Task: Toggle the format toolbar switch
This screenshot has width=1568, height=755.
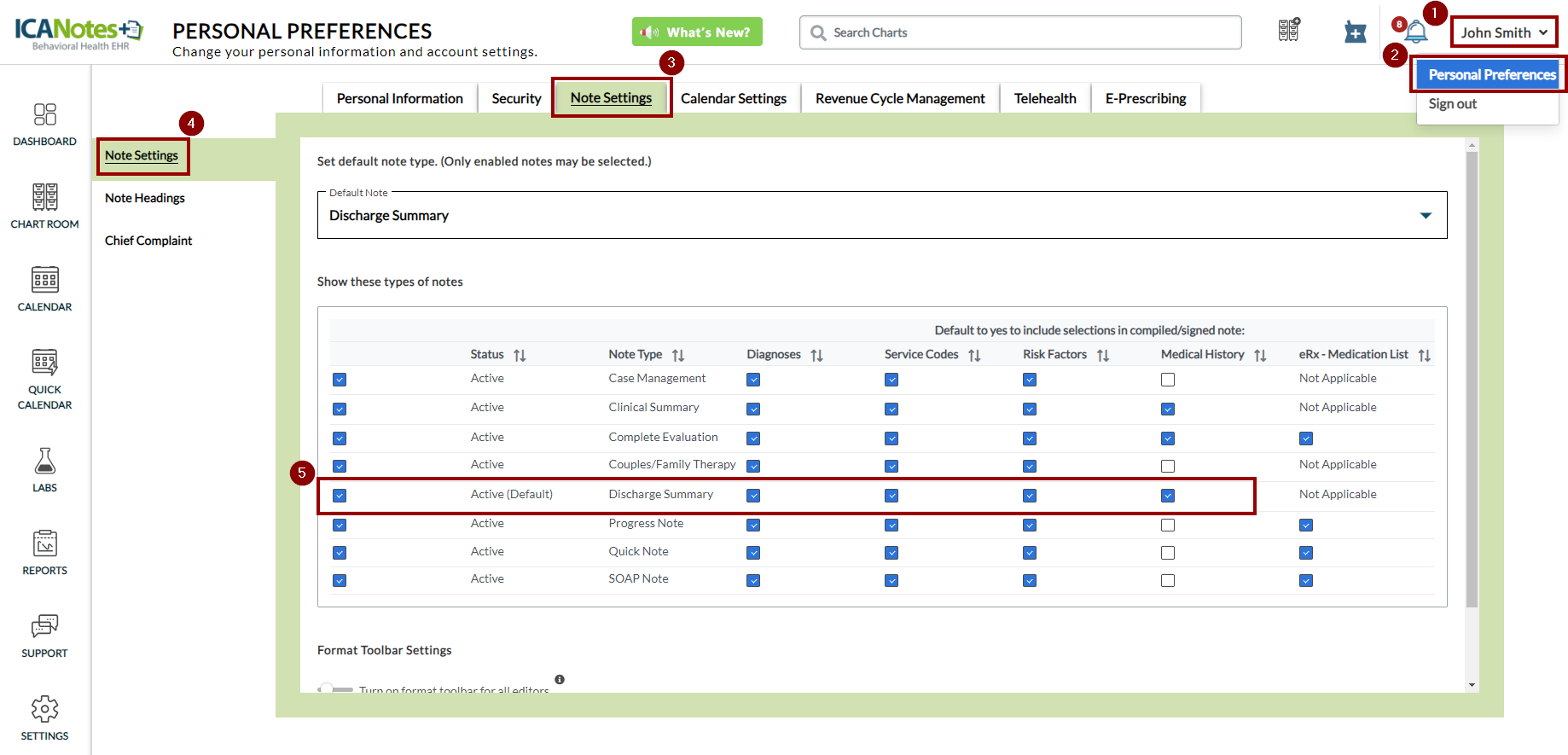Action: pyautogui.click(x=334, y=688)
